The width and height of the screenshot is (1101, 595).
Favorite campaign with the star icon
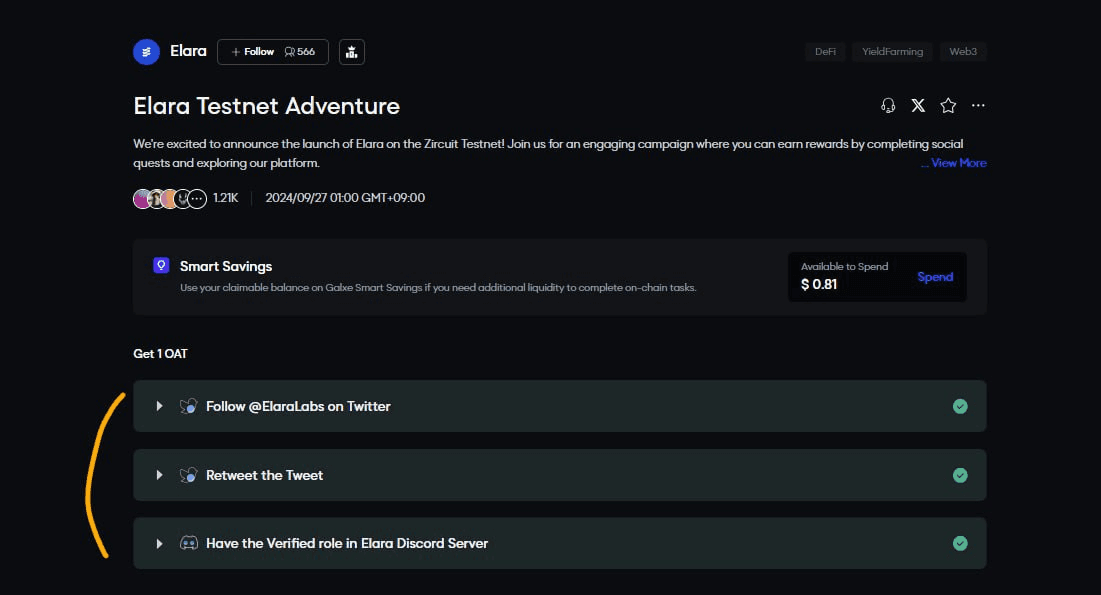[948, 105]
